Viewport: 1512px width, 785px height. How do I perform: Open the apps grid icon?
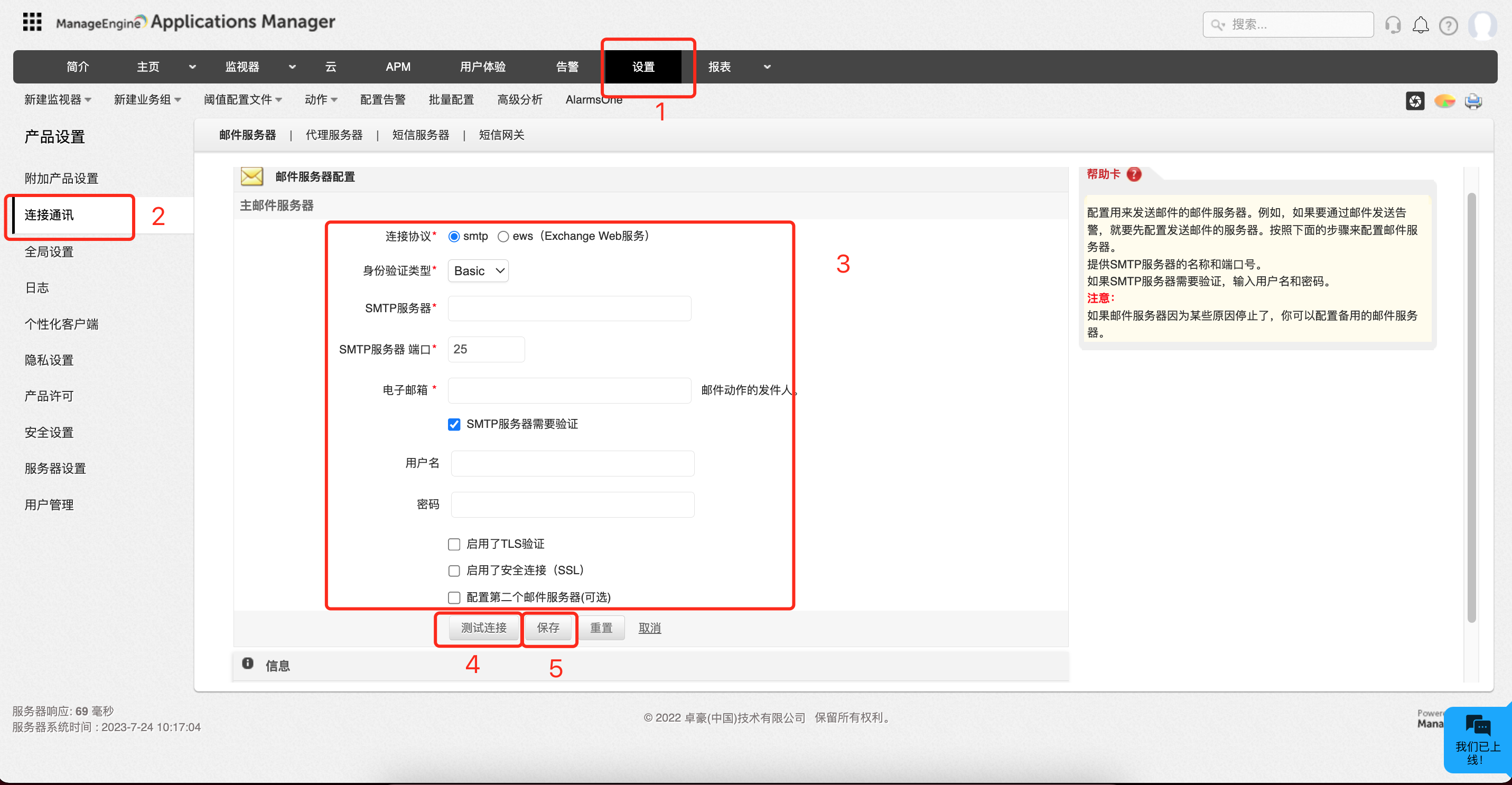tap(32, 22)
